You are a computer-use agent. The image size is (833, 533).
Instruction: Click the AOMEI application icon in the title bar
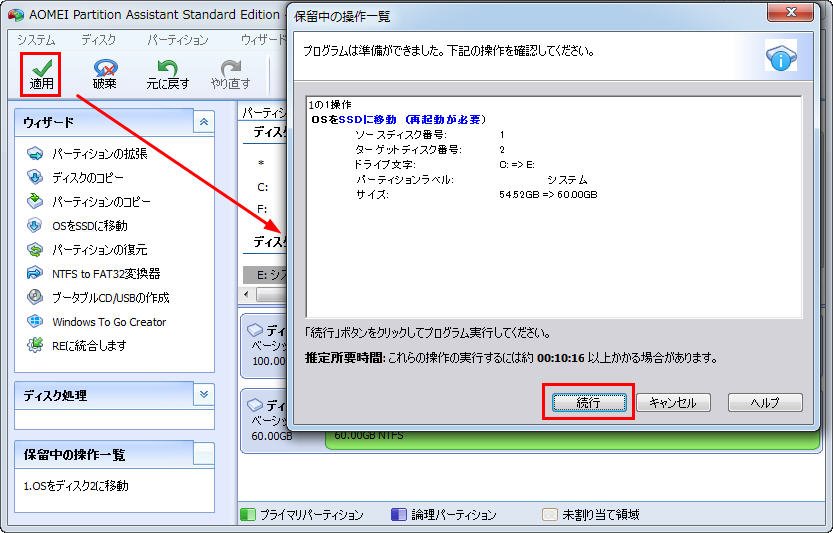click(x=16, y=14)
